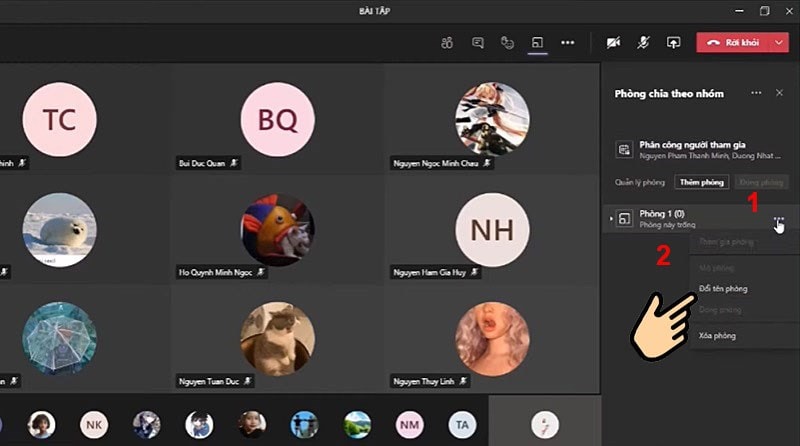Select Ho Quynh Minh Ngoc's fish avatar

[278, 230]
